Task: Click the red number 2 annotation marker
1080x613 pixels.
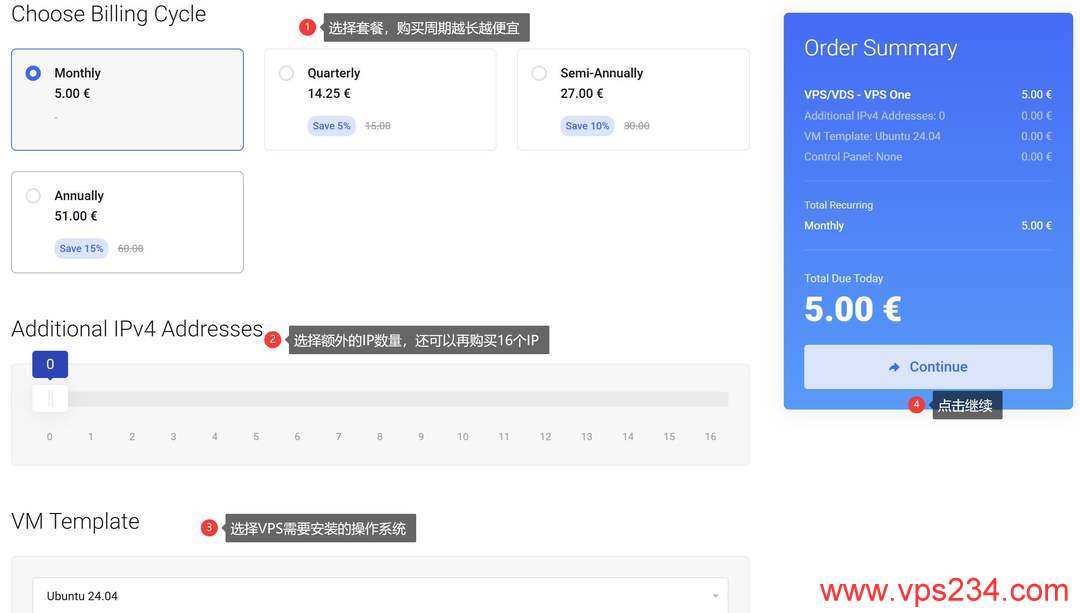Action: (x=273, y=340)
